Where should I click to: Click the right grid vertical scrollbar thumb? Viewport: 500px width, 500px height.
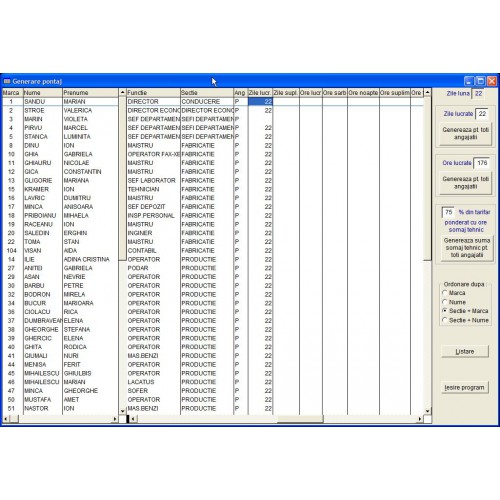(x=427, y=179)
